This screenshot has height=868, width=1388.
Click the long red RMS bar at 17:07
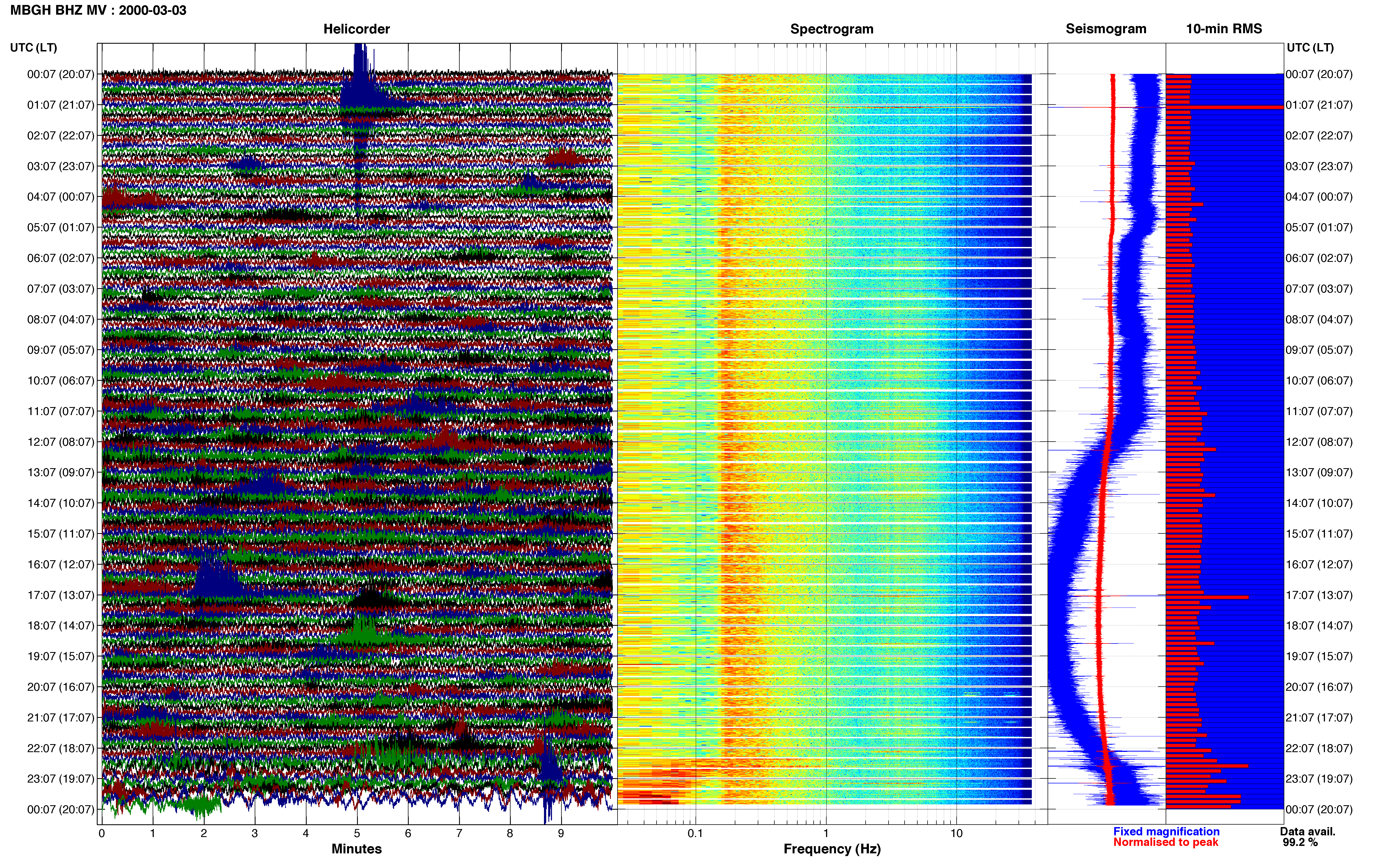point(1207,597)
